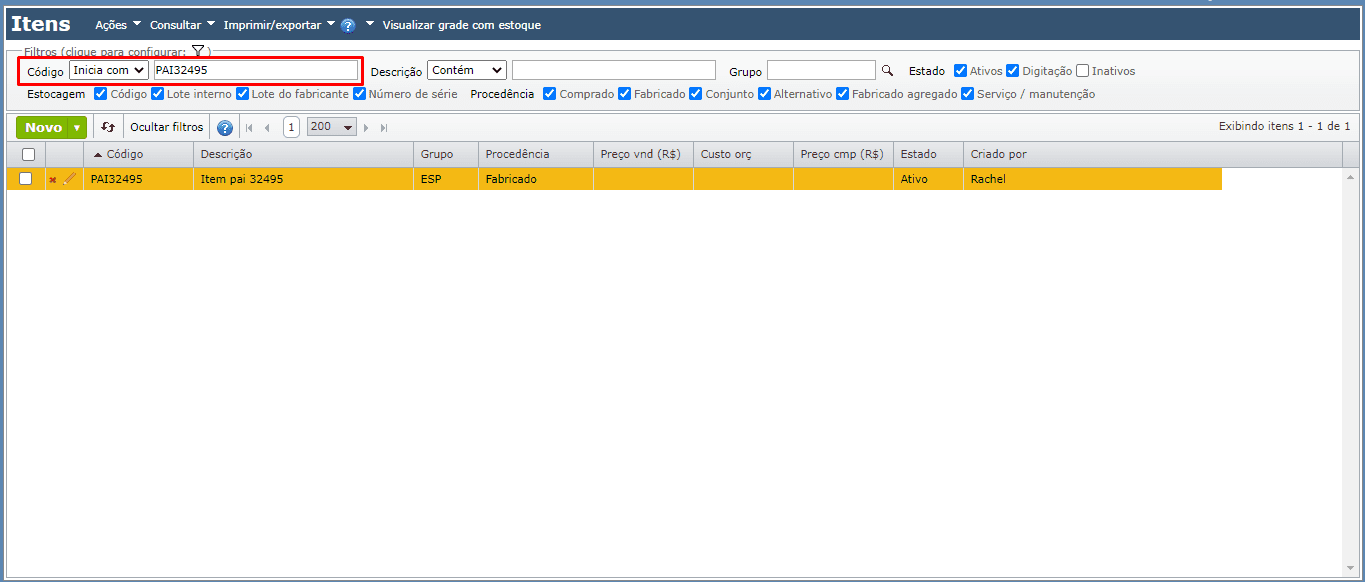The height and width of the screenshot is (582, 1365).
Task: Uncheck Serviço / manutenção checkbox
Action: click(968, 94)
